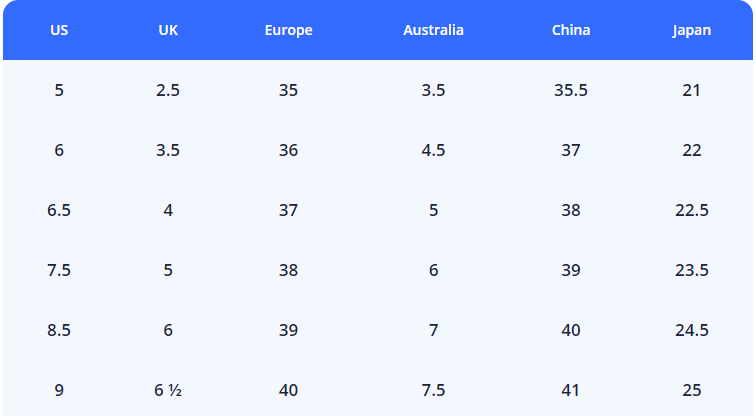Click the Australia size 7.5 cell
Viewport: 756px width, 416px height.
point(433,390)
